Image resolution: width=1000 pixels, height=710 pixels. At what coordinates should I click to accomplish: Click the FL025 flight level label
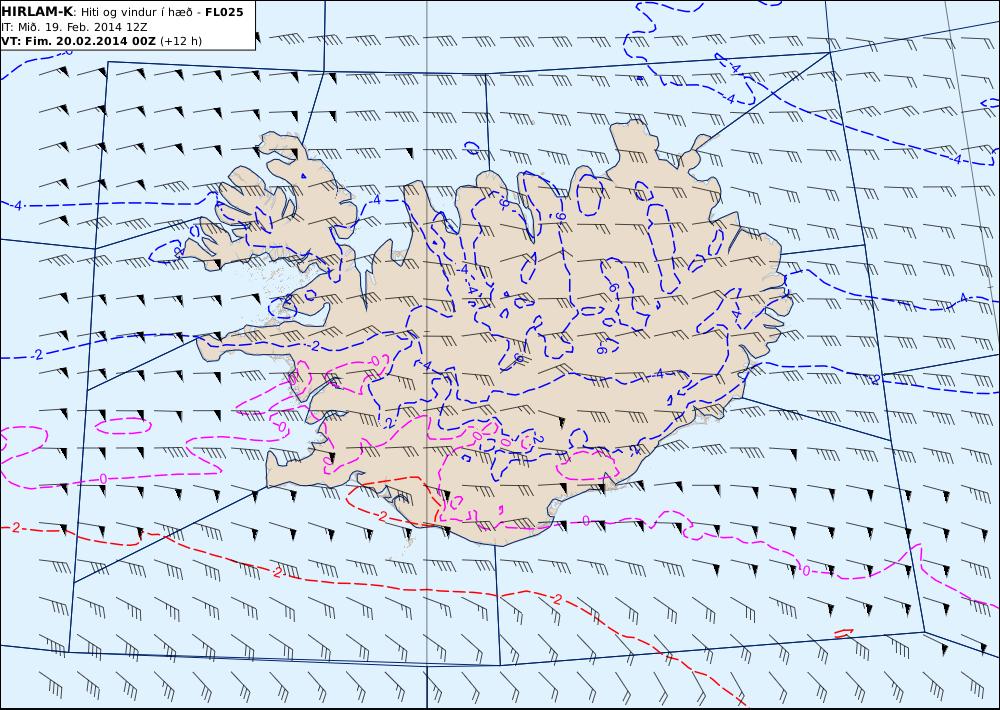[x=224, y=12]
